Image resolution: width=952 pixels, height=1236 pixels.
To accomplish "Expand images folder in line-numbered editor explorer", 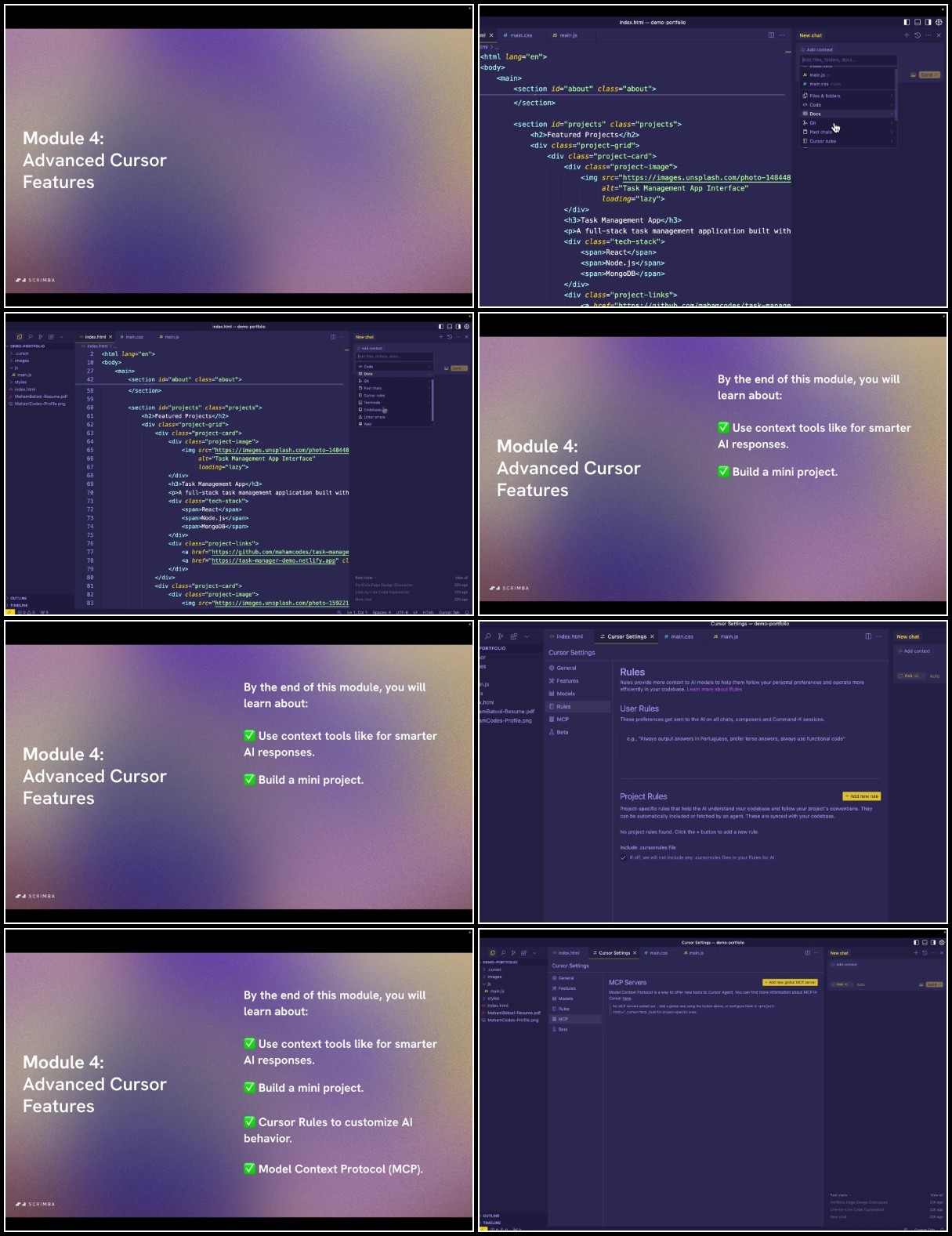I will point(39,361).
